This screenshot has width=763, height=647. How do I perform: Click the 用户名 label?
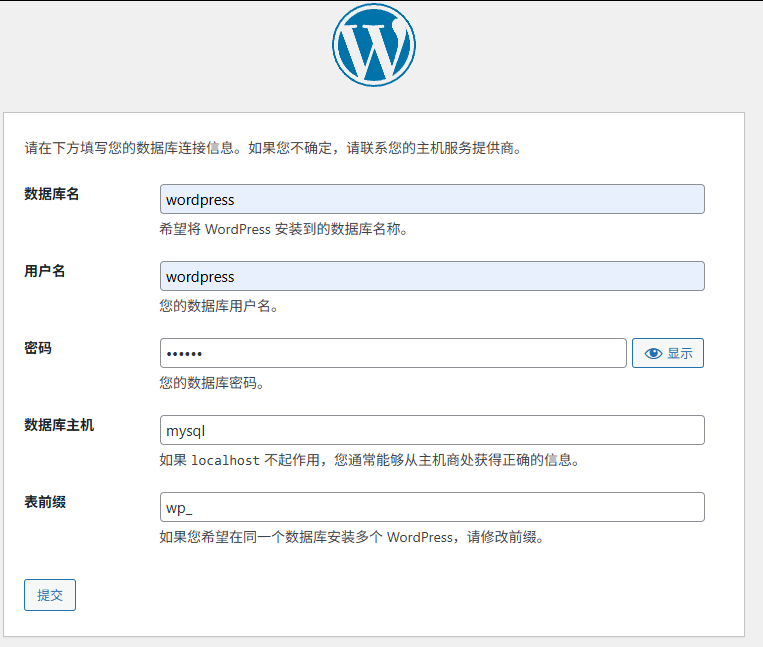pyautogui.click(x=45, y=271)
